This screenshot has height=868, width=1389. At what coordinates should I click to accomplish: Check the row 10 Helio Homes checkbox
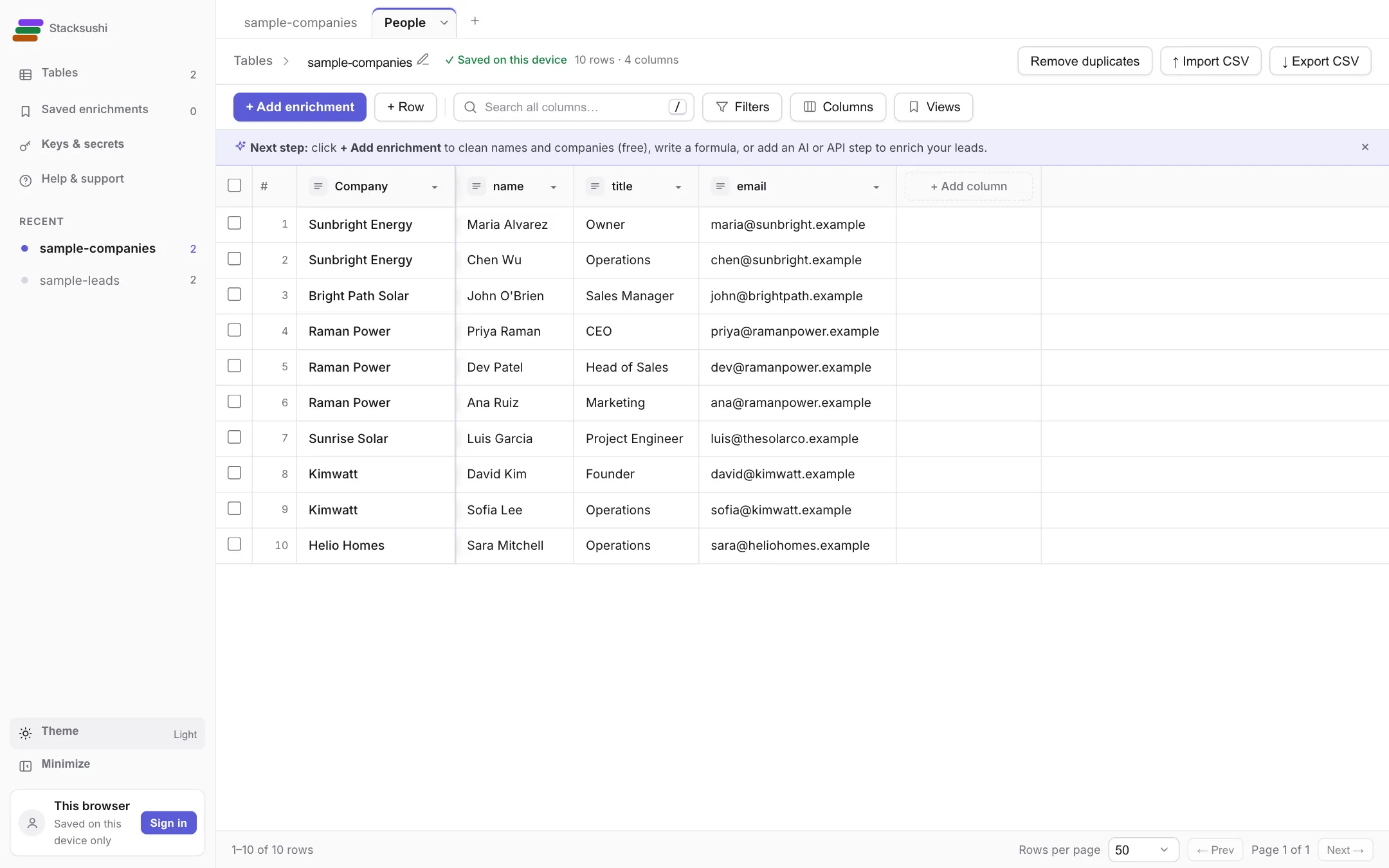235,545
